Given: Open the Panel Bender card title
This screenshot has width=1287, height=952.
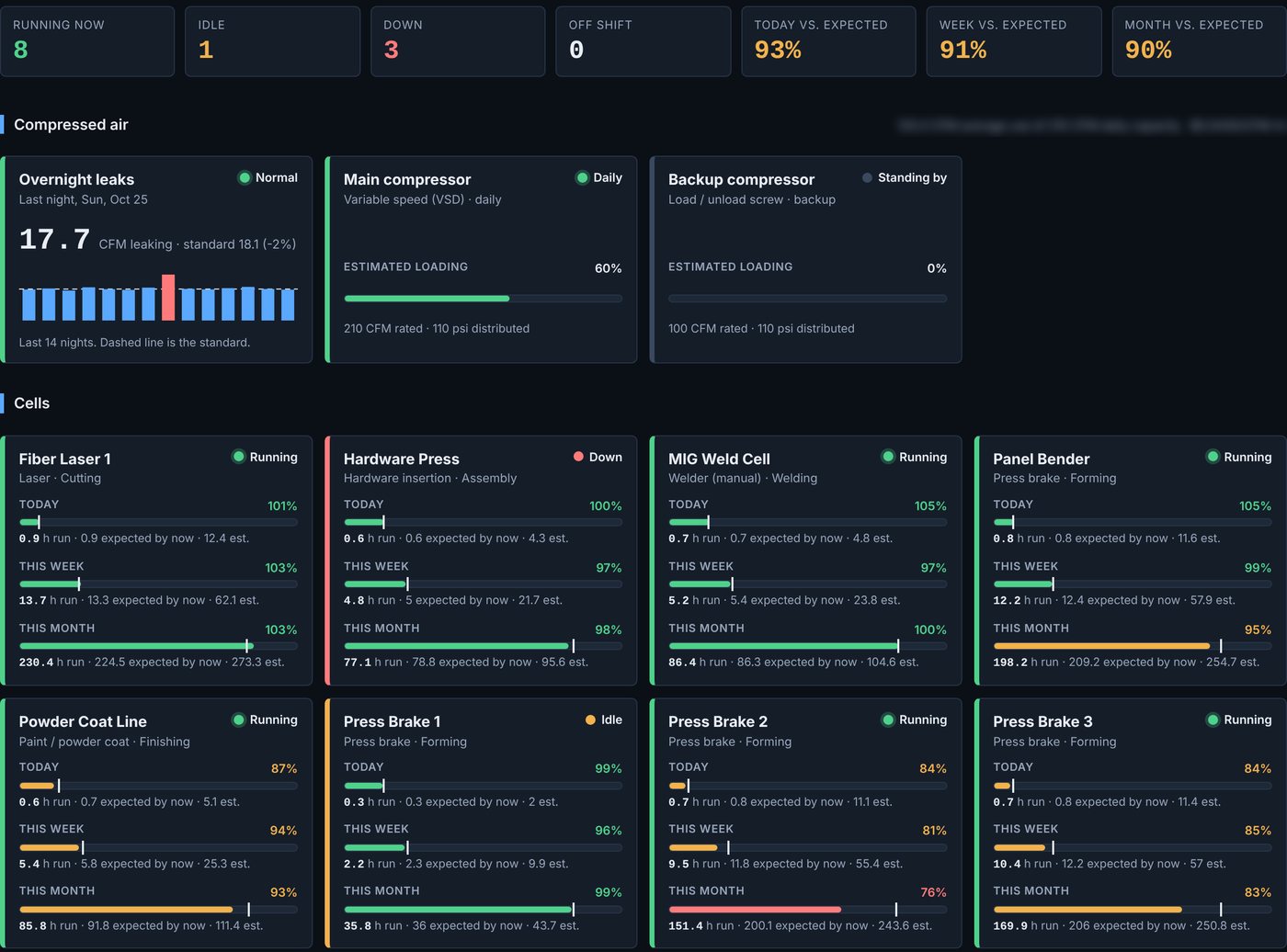Looking at the screenshot, I should (x=1041, y=459).
